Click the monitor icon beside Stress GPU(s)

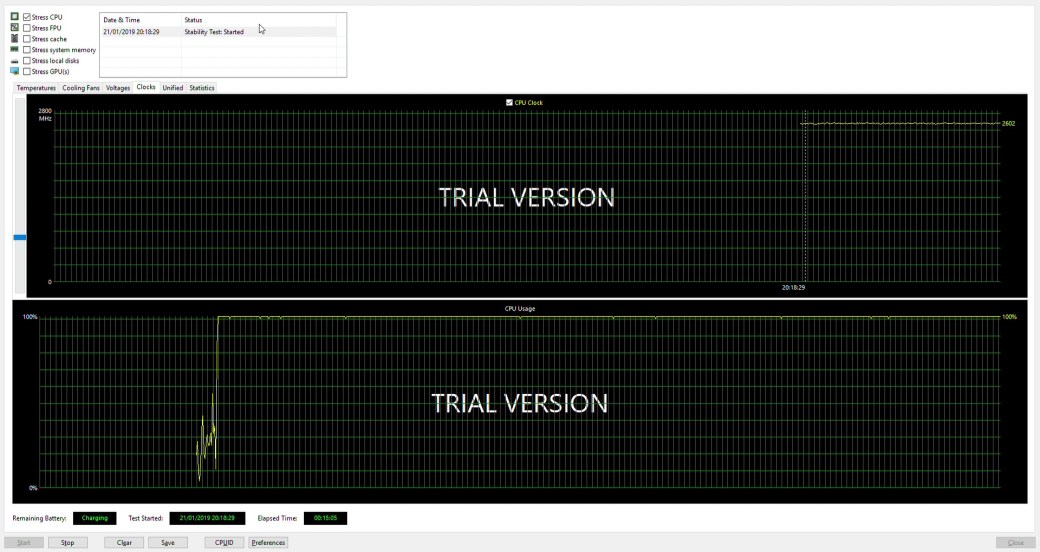(15, 71)
